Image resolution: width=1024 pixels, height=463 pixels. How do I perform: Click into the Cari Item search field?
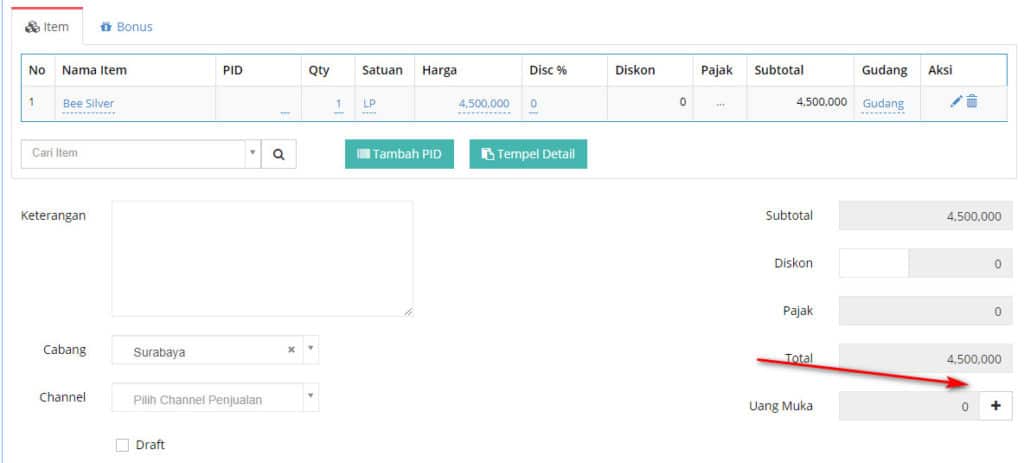tap(133, 153)
